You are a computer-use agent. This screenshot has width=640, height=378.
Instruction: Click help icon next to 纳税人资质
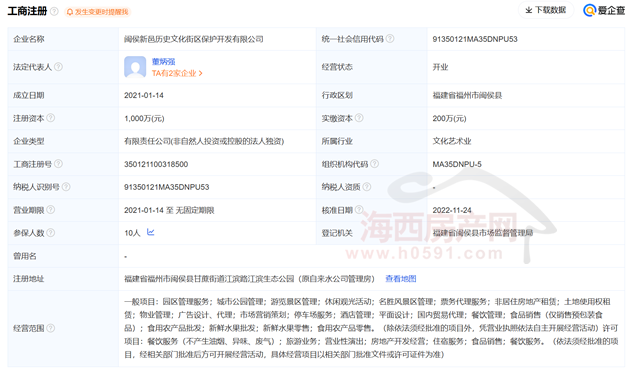pos(367,187)
